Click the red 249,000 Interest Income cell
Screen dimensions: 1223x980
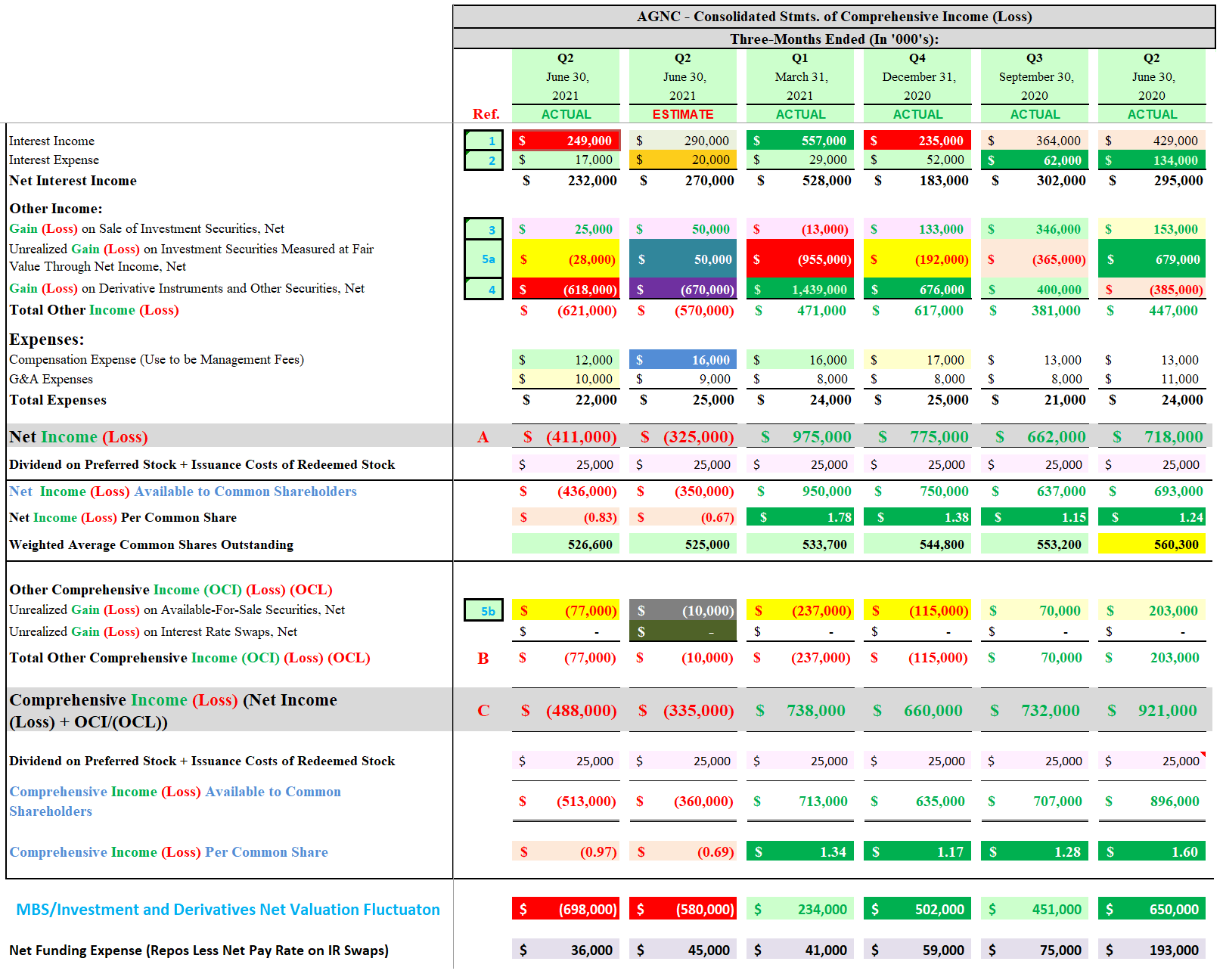point(566,141)
